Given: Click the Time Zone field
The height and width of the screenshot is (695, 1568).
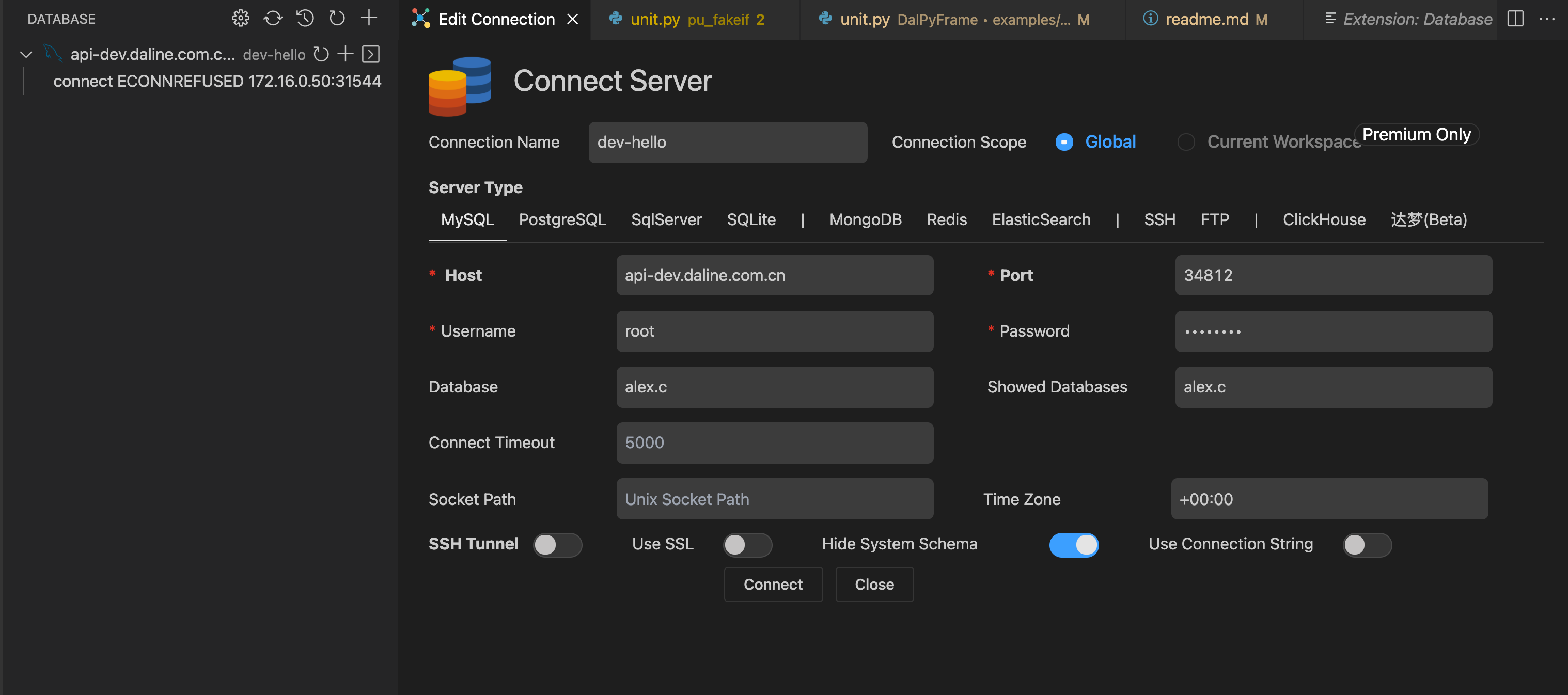Looking at the screenshot, I should 1329,499.
